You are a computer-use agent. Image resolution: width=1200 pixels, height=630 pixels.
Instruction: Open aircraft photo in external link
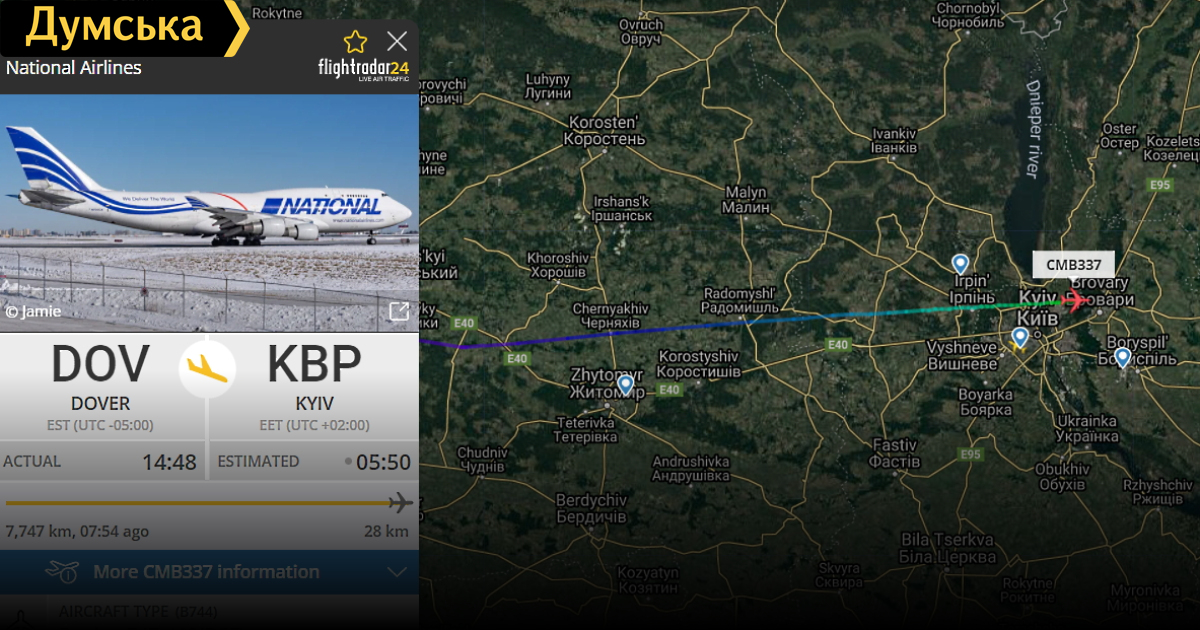coord(398,311)
